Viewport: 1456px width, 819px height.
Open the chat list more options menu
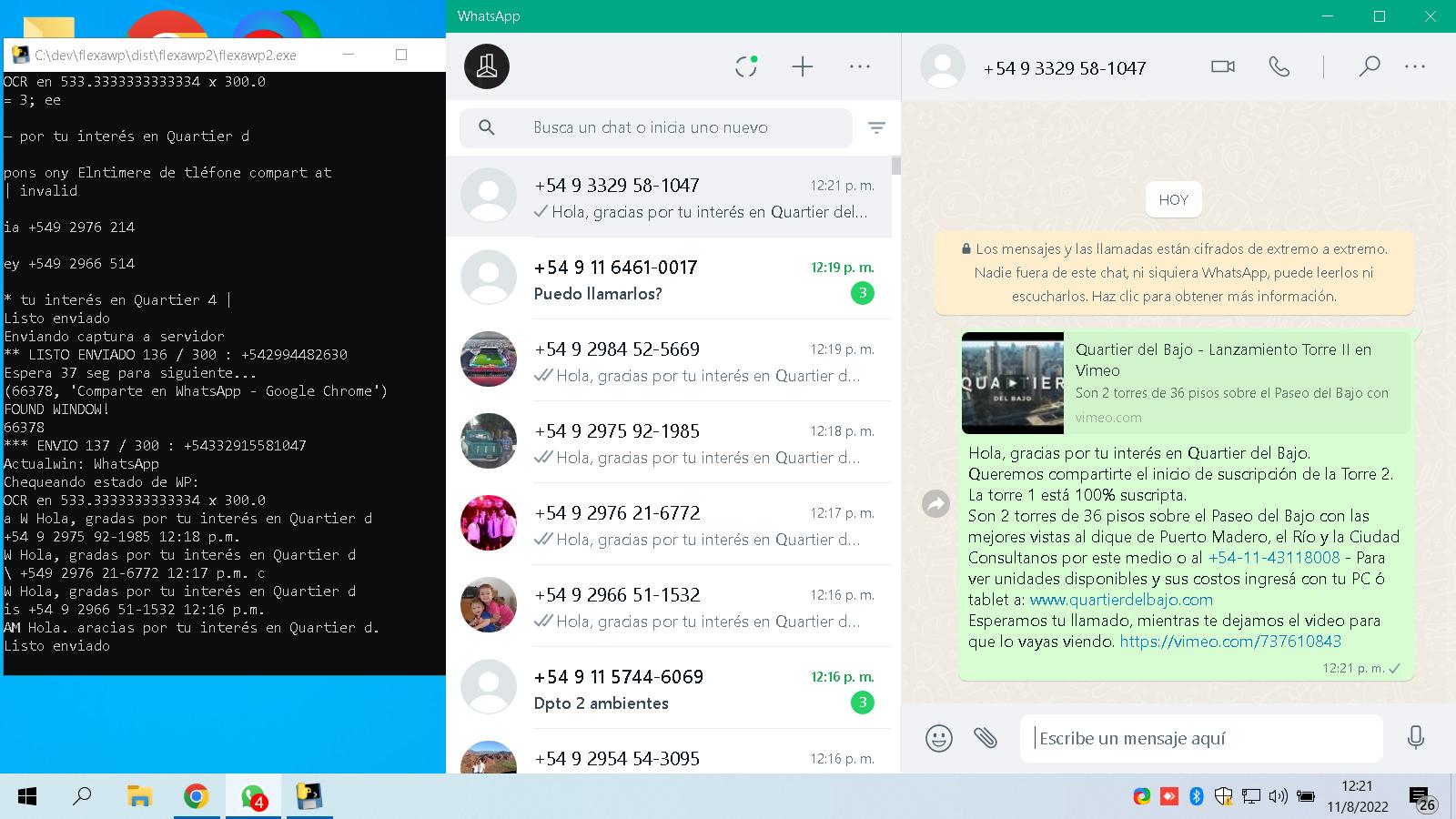click(x=860, y=66)
